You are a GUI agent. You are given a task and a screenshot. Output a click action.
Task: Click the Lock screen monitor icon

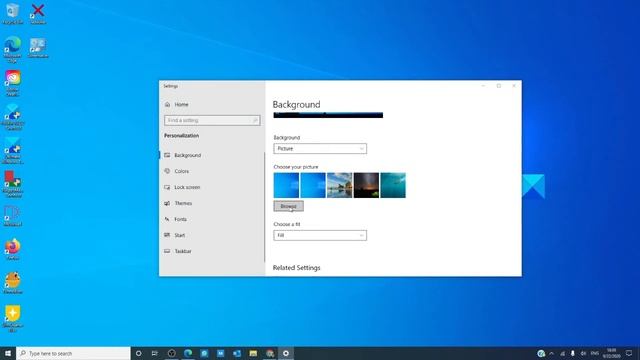[x=167, y=187]
